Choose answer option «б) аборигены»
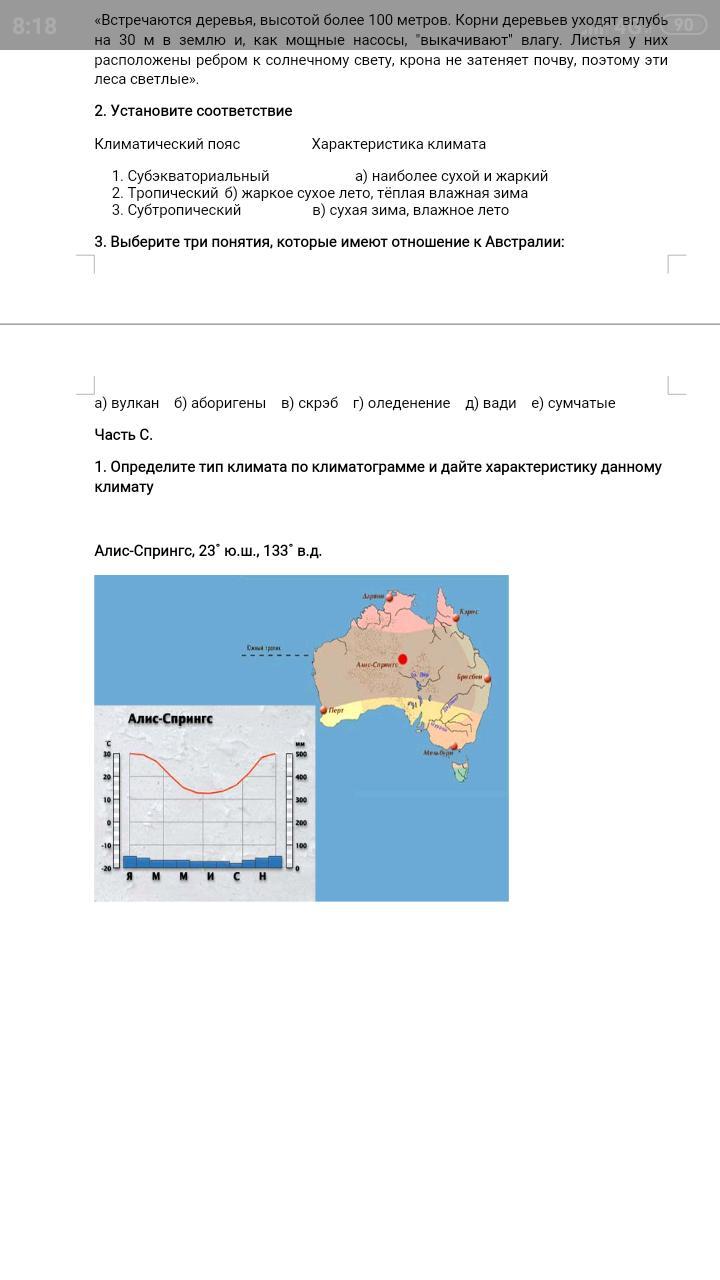 coord(220,403)
